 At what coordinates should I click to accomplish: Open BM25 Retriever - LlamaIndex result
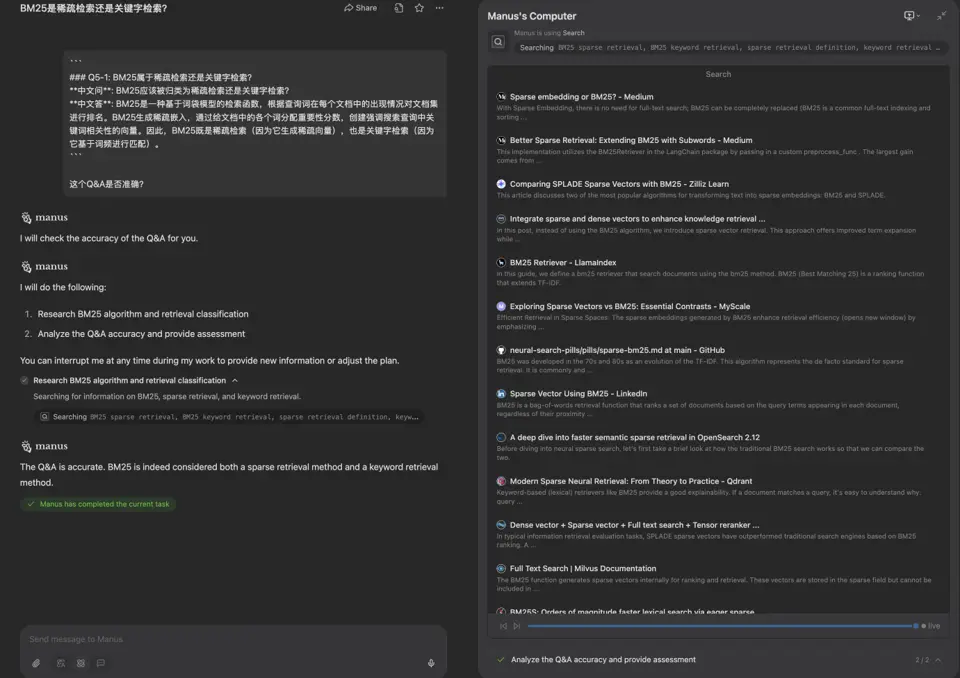click(x=563, y=262)
